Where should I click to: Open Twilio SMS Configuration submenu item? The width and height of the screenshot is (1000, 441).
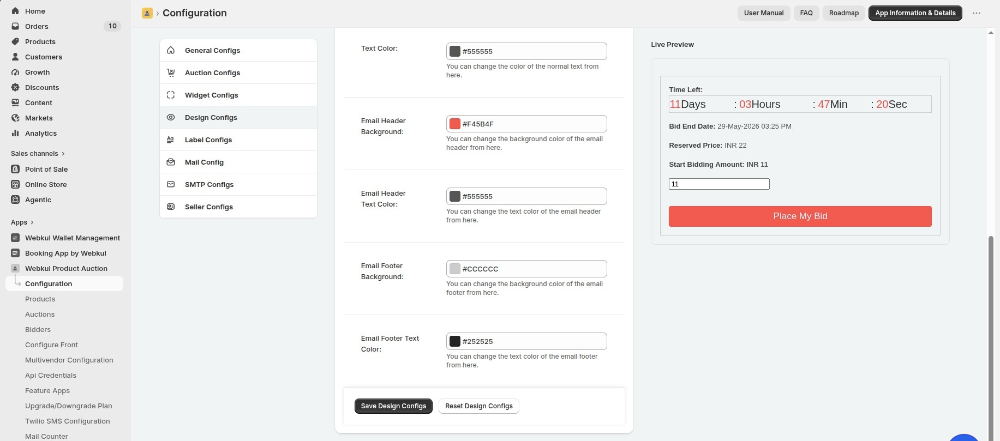(x=68, y=421)
